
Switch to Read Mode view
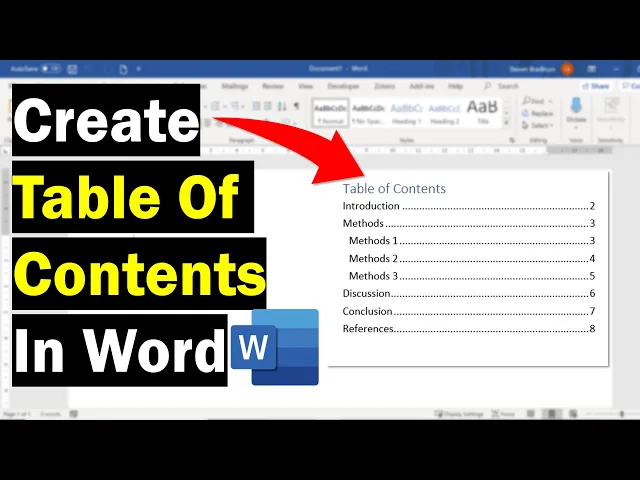(x=530, y=414)
